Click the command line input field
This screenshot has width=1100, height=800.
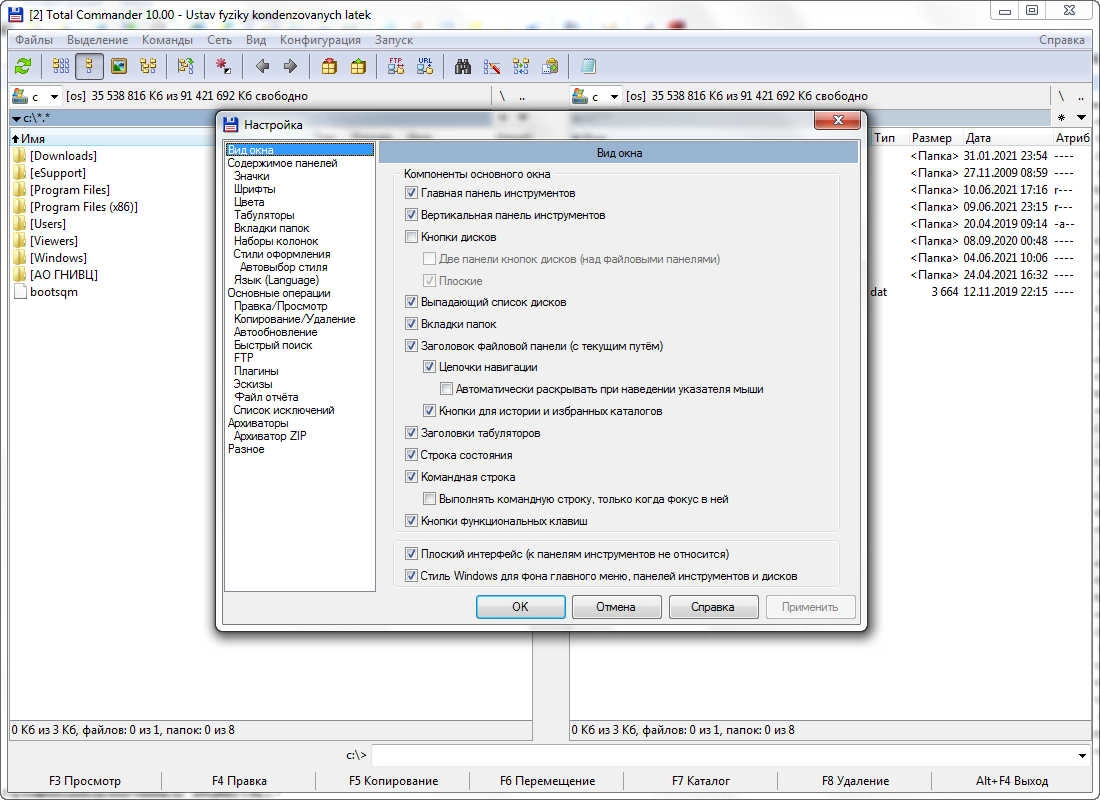(723, 755)
